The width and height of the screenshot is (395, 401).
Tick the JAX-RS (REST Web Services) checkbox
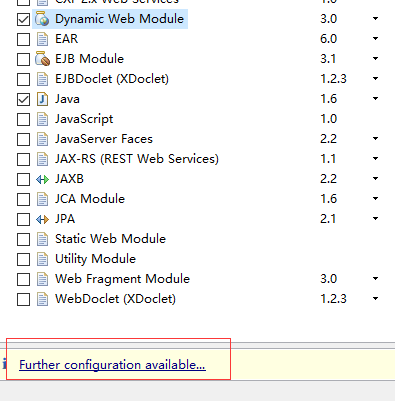(23, 159)
